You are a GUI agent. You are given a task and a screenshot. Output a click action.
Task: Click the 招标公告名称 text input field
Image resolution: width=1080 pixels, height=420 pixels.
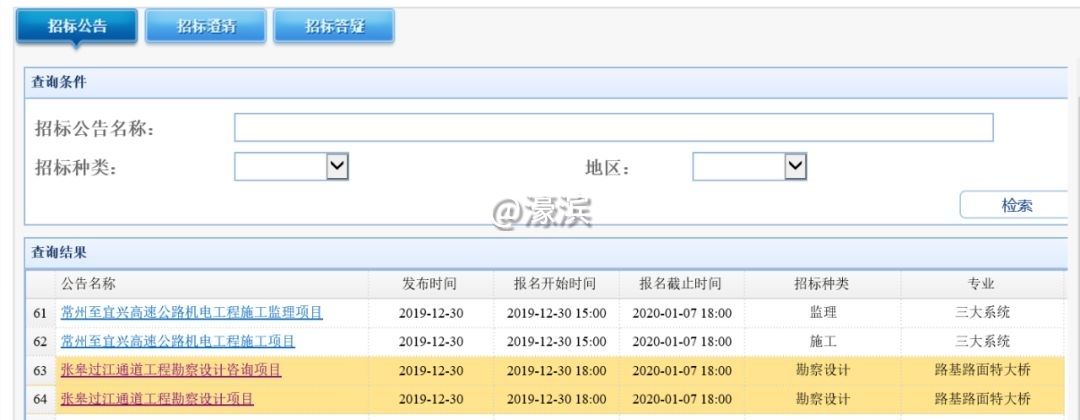pyautogui.click(x=613, y=128)
